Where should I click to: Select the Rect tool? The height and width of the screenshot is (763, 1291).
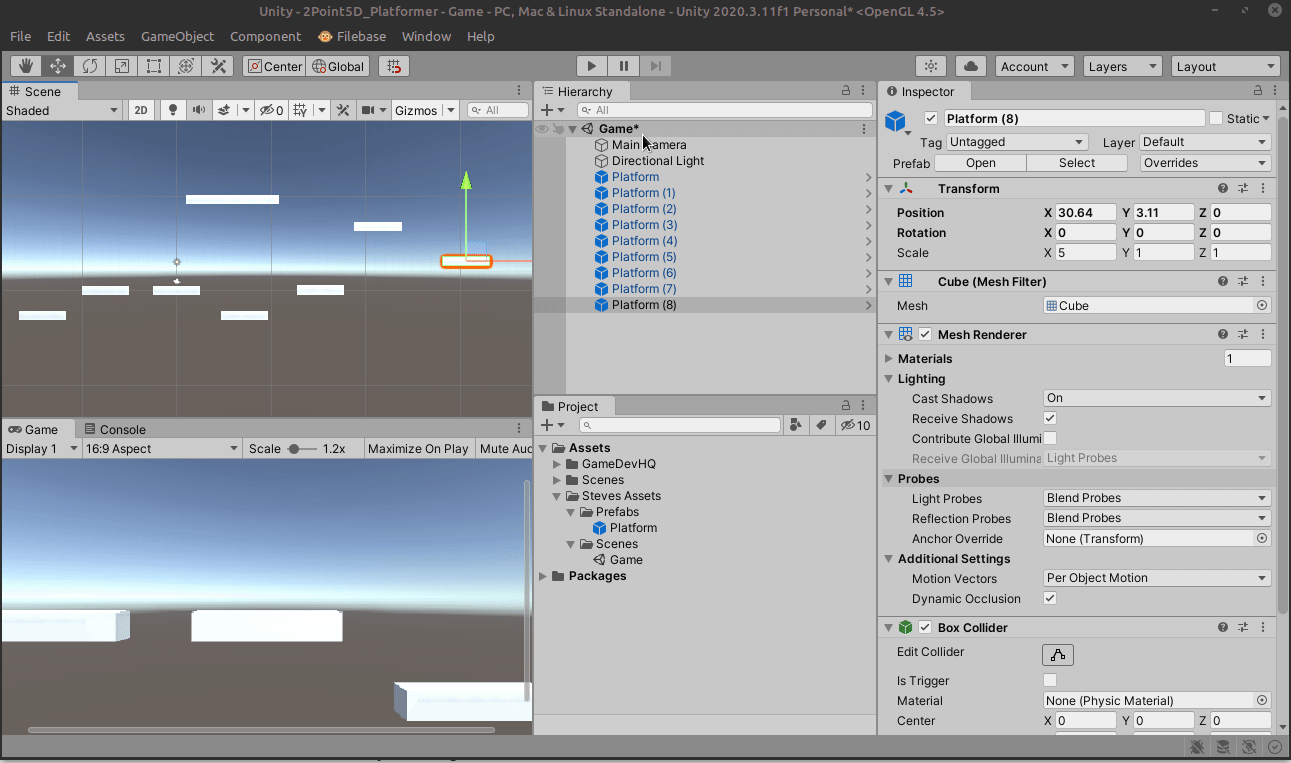click(154, 66)
